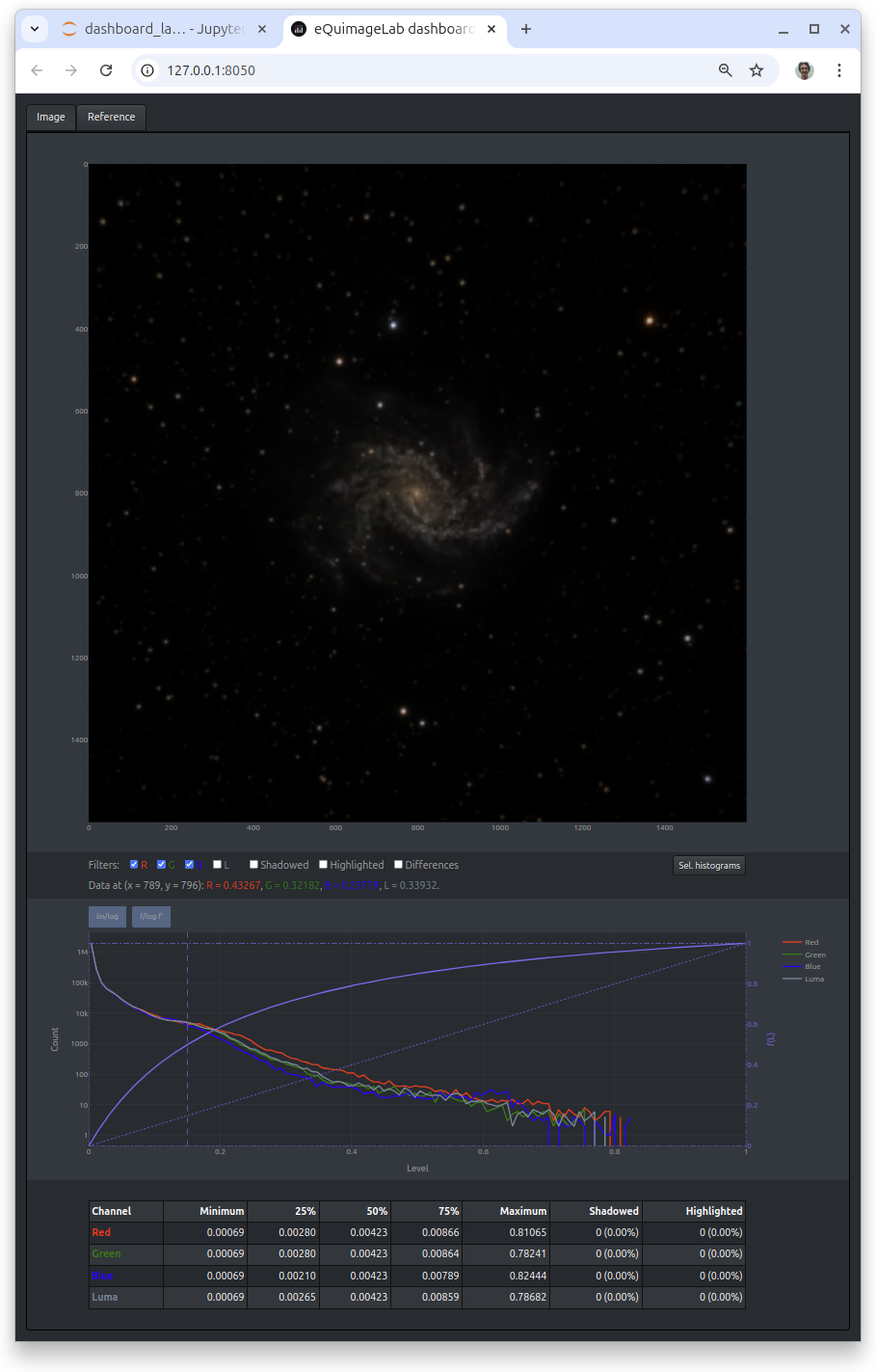Uncheck the R channel filter
Screen dimensions: 876x1372
pos(134,865)
